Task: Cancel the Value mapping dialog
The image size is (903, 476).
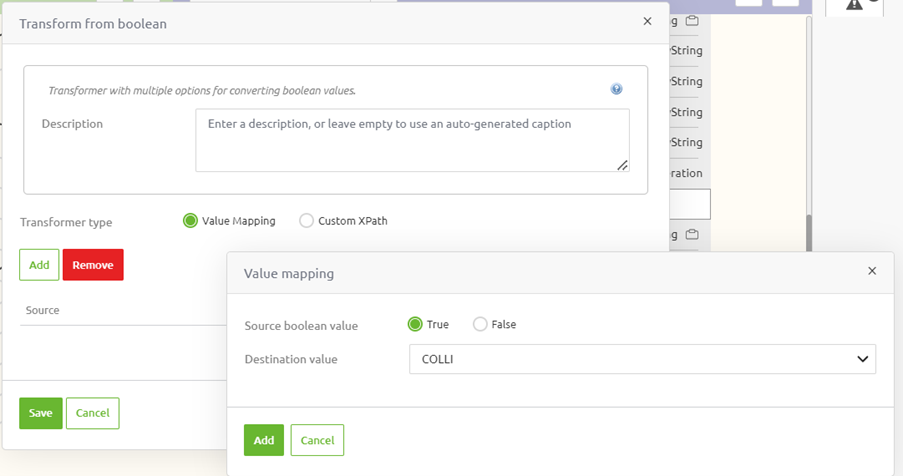Action: 317,440
